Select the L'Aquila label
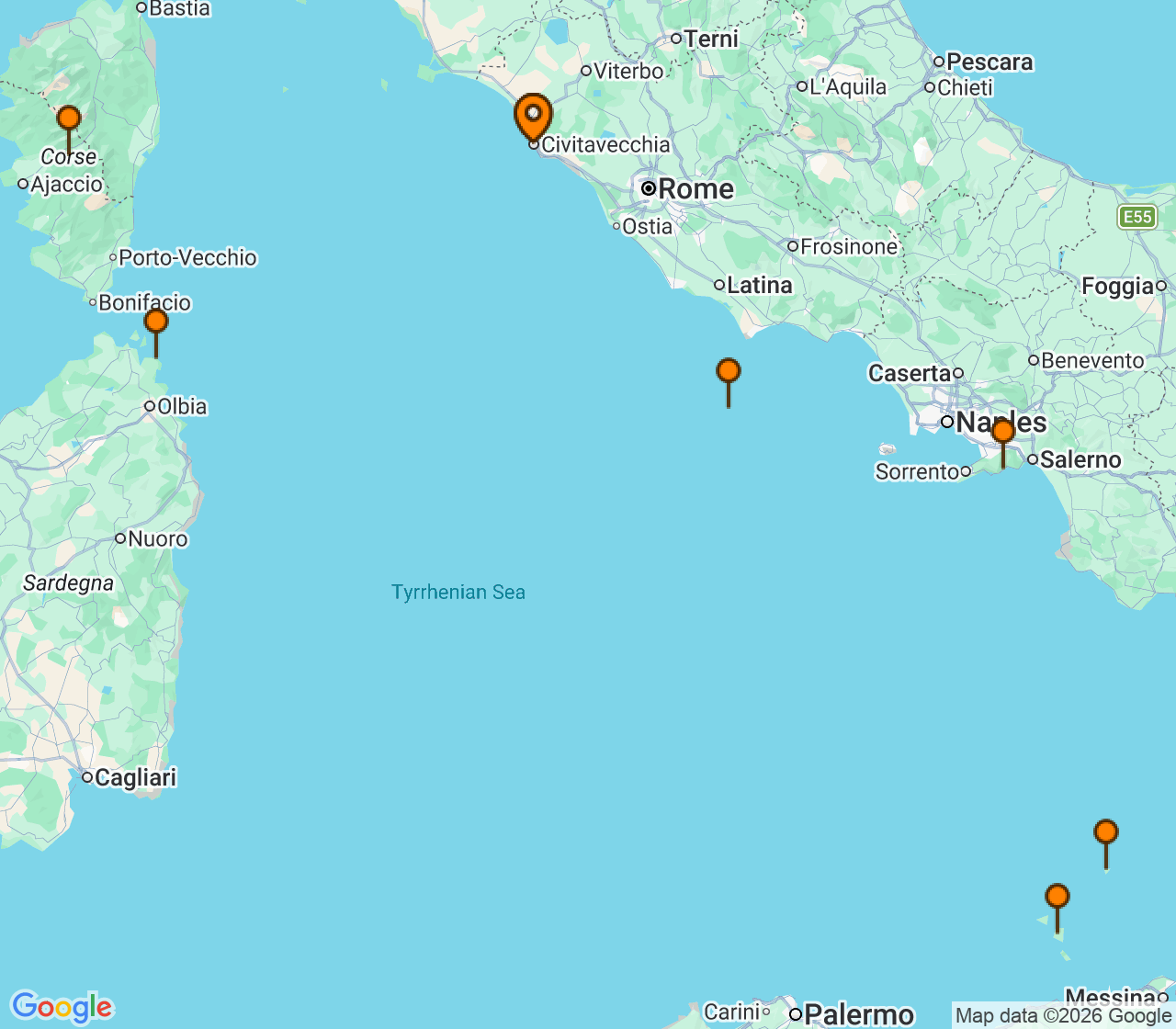The image size is (1176, 1029). [848, 86]
